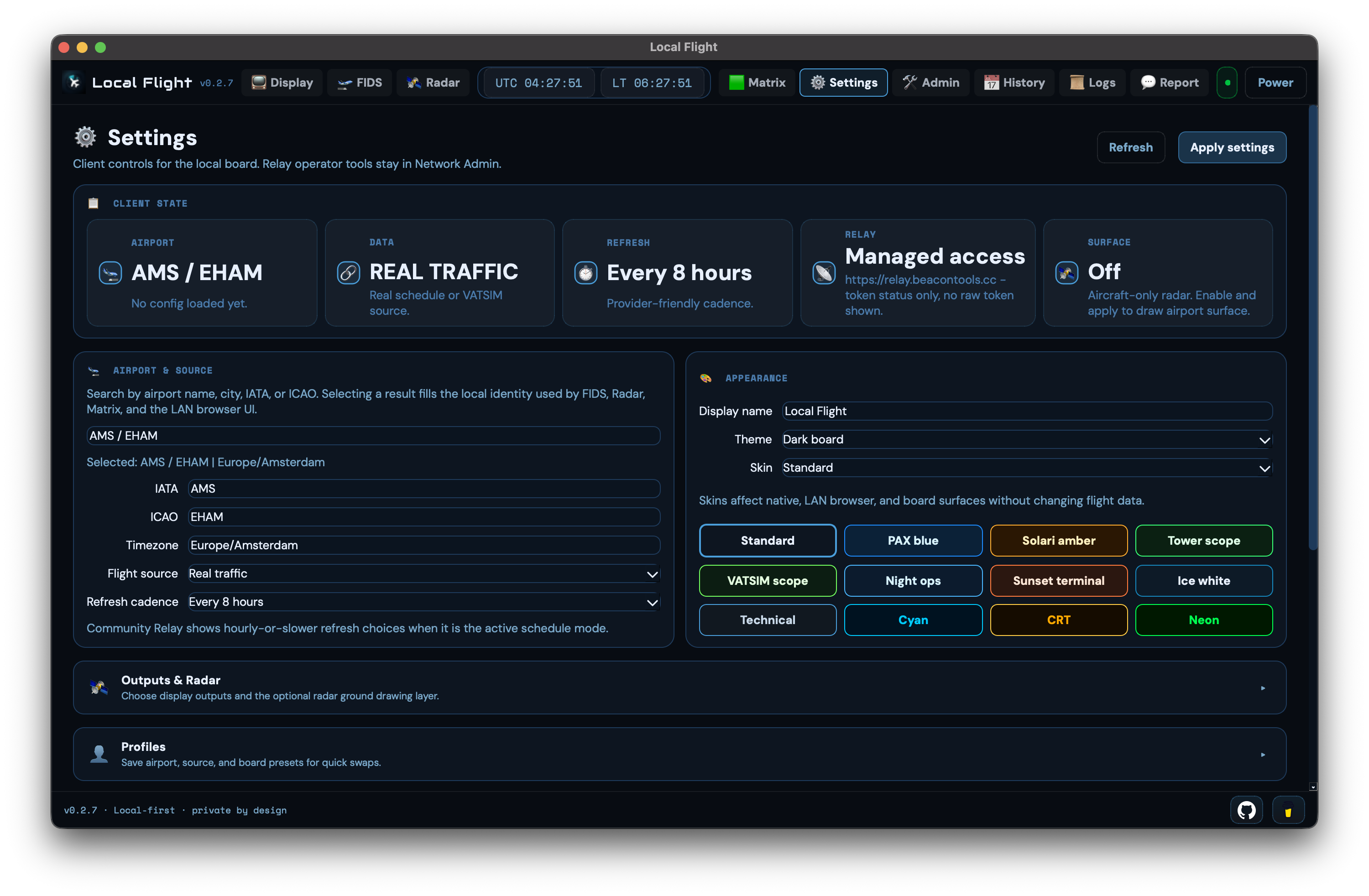1369x896 pixels.
Task: Choose the Cyan skin swatch
Action: 913,620
